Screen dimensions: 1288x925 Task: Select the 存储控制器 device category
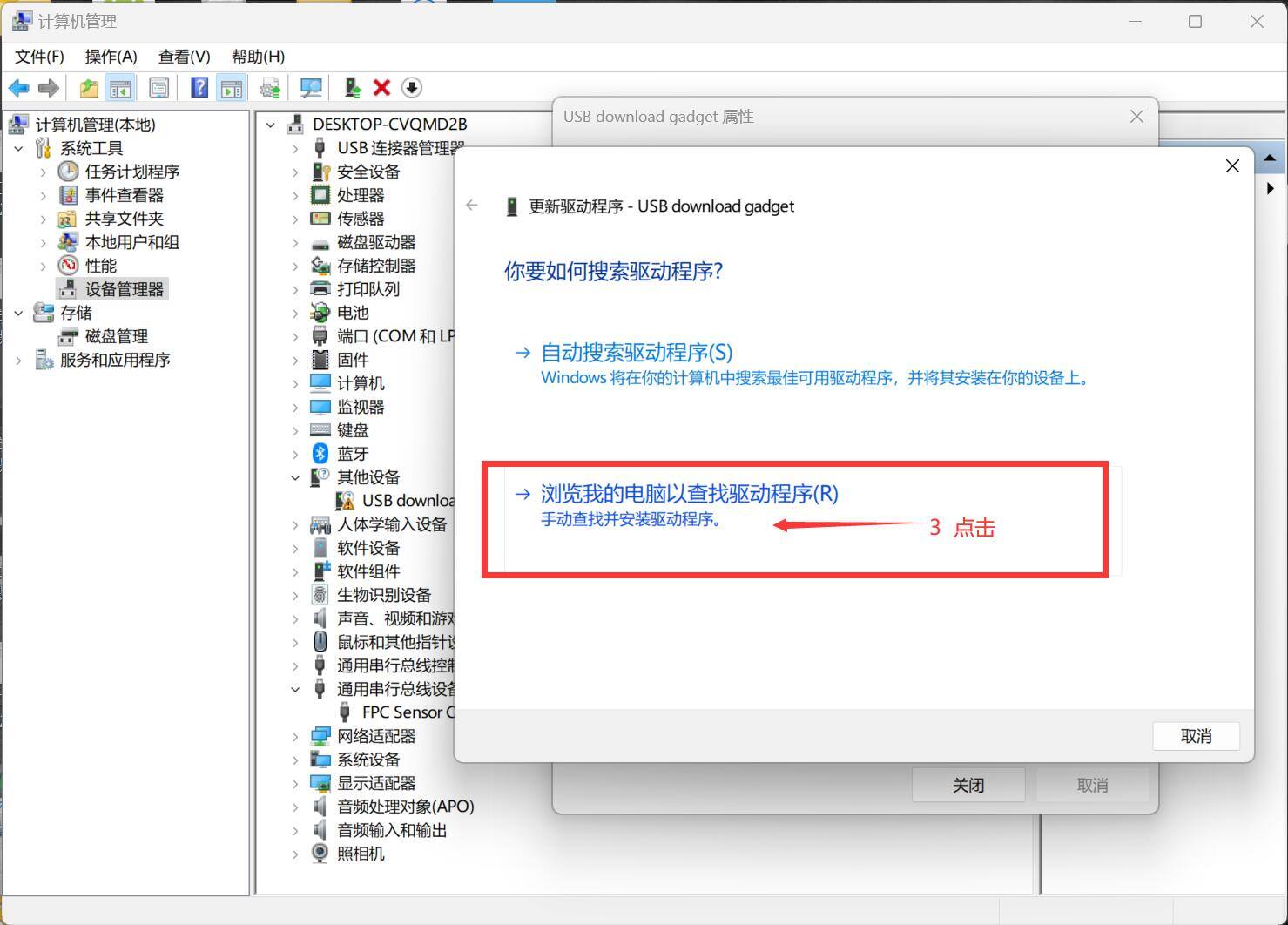(x=376, y=266)
